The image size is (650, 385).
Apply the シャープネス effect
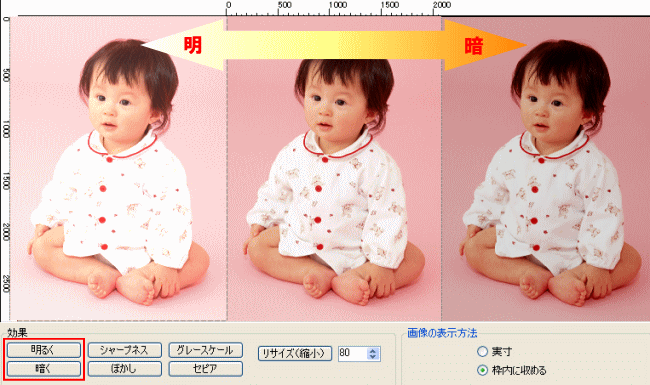click(x=124, y=350)
